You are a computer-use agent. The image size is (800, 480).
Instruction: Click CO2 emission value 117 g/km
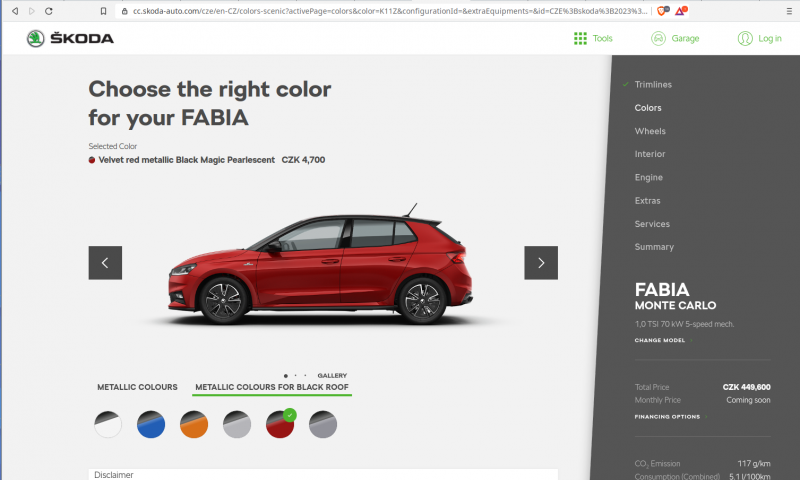click(754, 464)
